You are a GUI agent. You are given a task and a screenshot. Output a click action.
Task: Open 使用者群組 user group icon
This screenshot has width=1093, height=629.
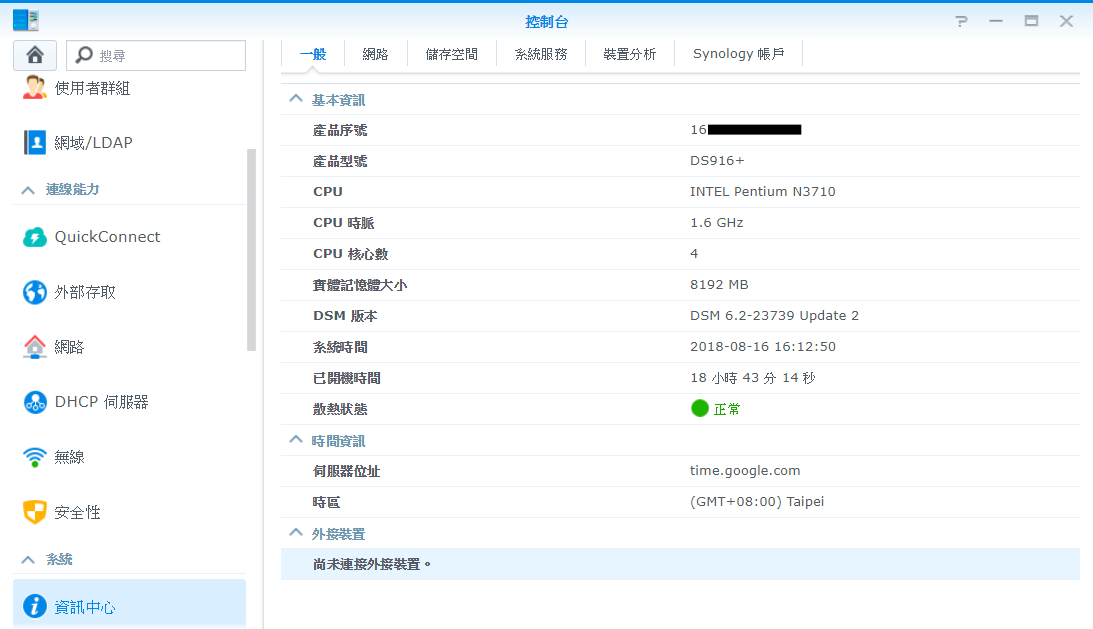(34, 88)
